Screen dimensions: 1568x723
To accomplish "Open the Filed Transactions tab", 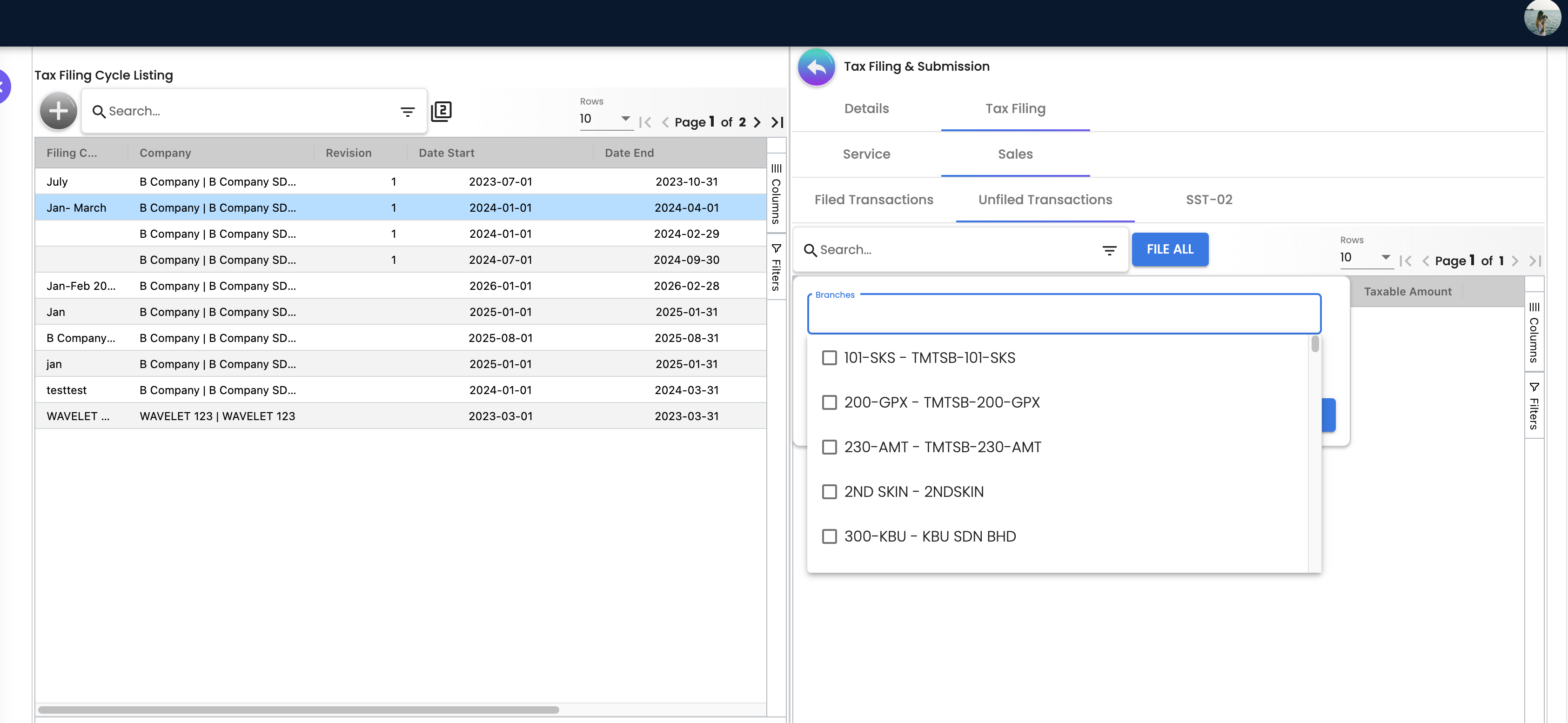I will tap(873, 200).
